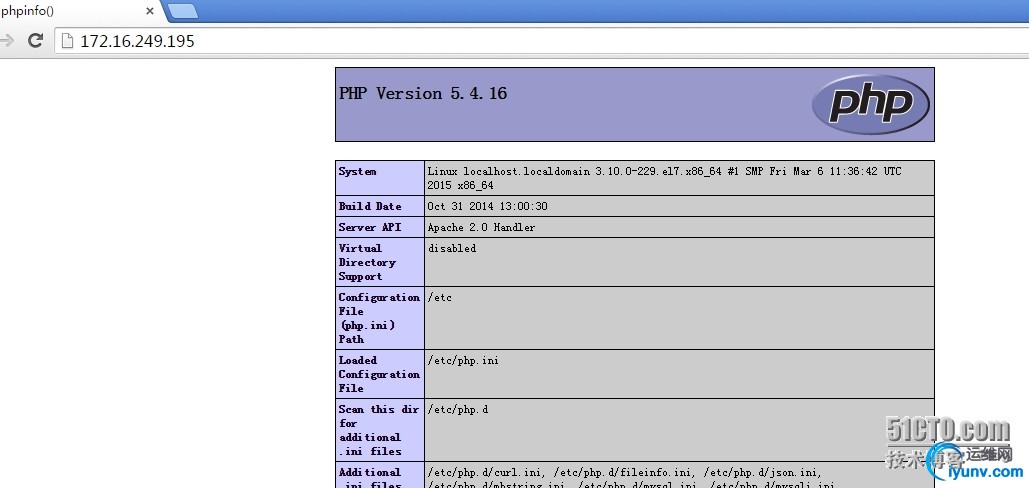Click the 'System' row label

coord(358,171)
